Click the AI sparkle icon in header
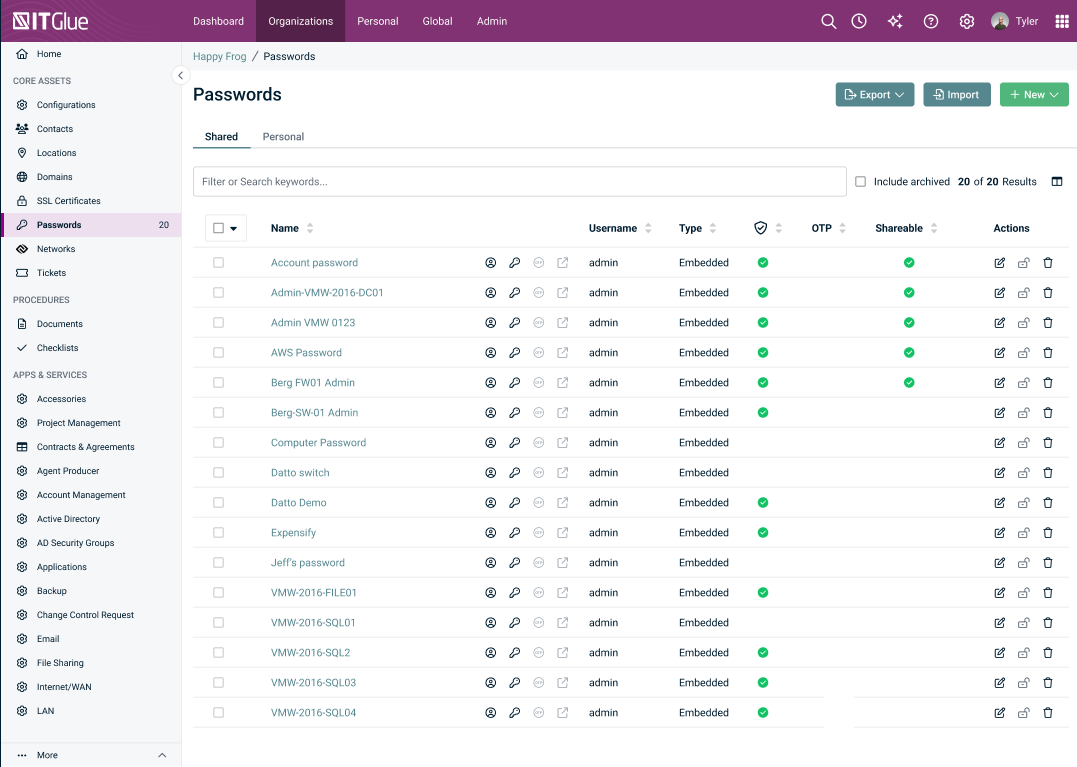 pos(894,21)
